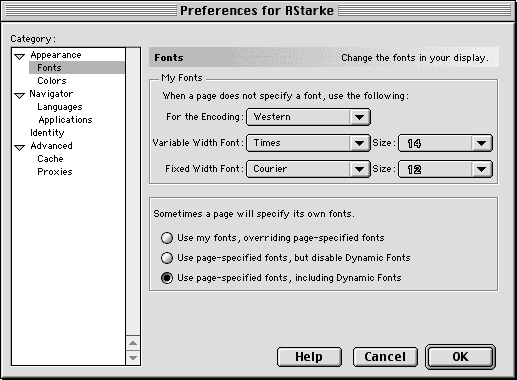Collapse the Navigator category triangle

click(x=20, y=95)
